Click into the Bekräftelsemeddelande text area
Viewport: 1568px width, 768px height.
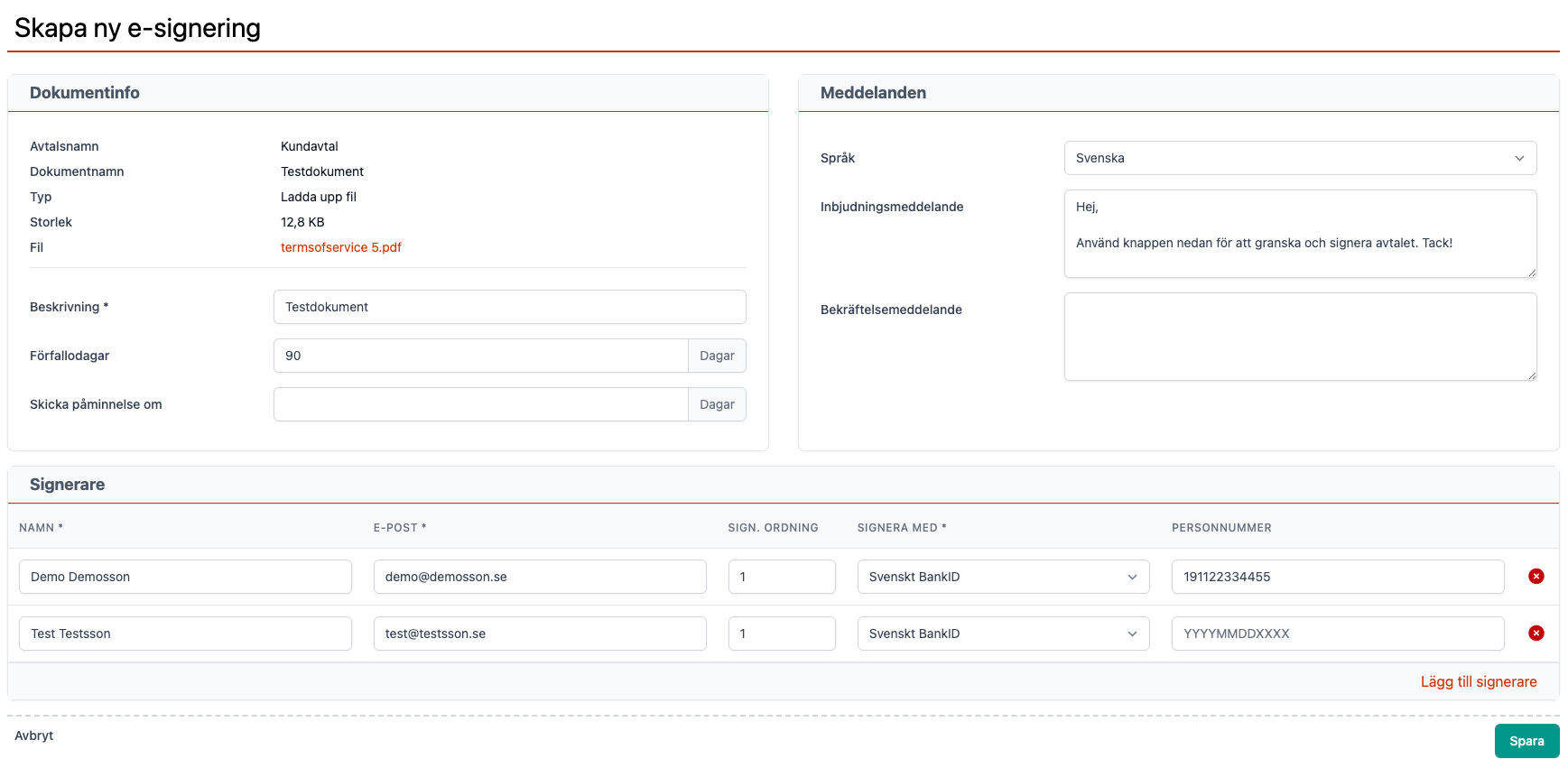tap(1300, 337)
